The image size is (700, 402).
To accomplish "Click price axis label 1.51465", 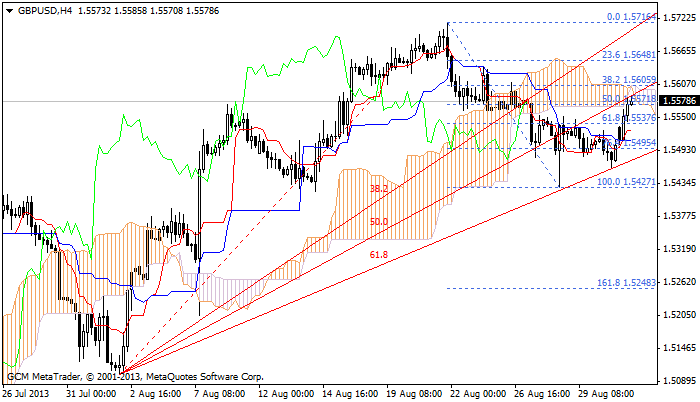I will pyautogui.click(x=679, y=348).
